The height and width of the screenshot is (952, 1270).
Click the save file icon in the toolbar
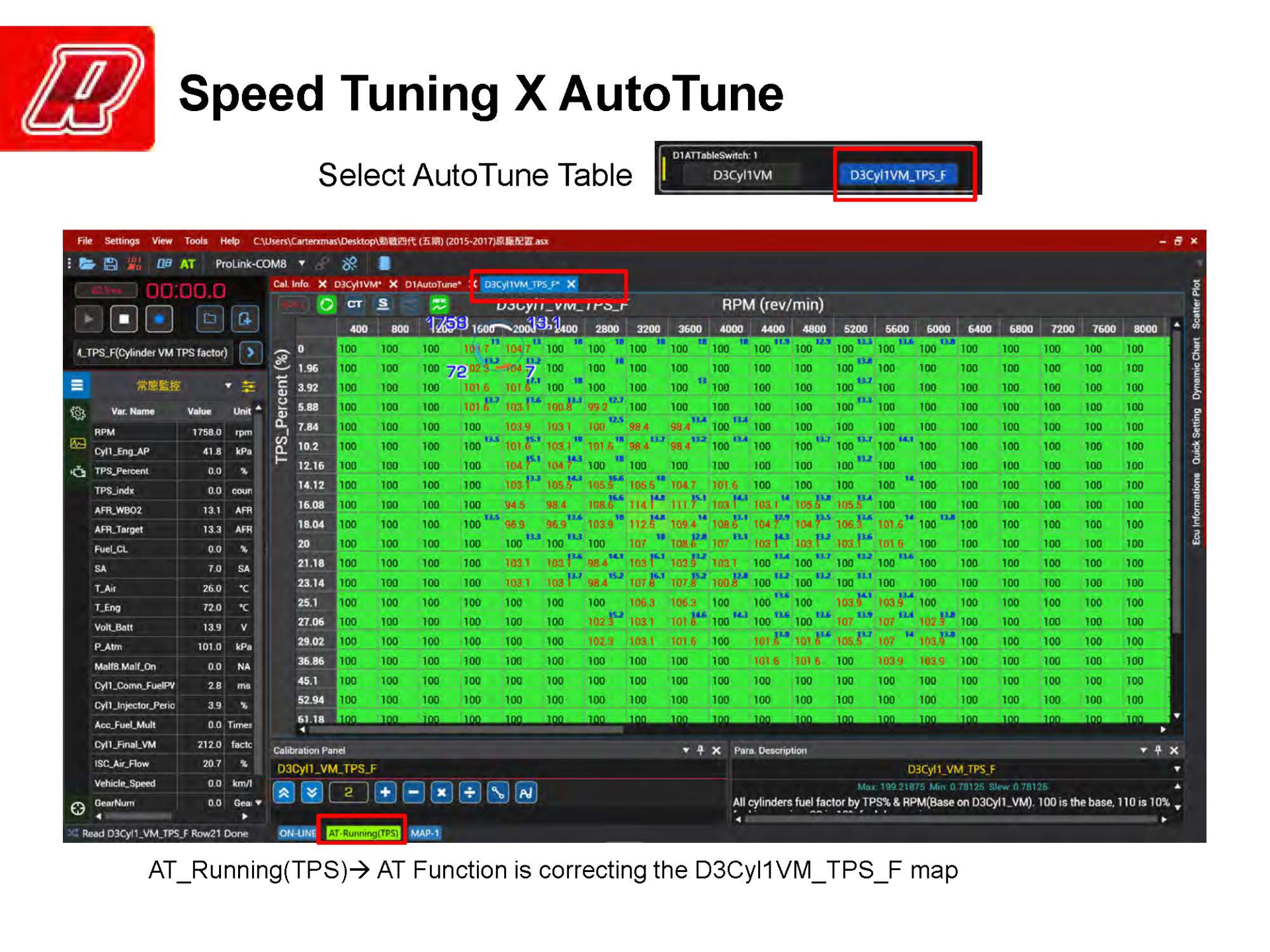coord(110,264)
